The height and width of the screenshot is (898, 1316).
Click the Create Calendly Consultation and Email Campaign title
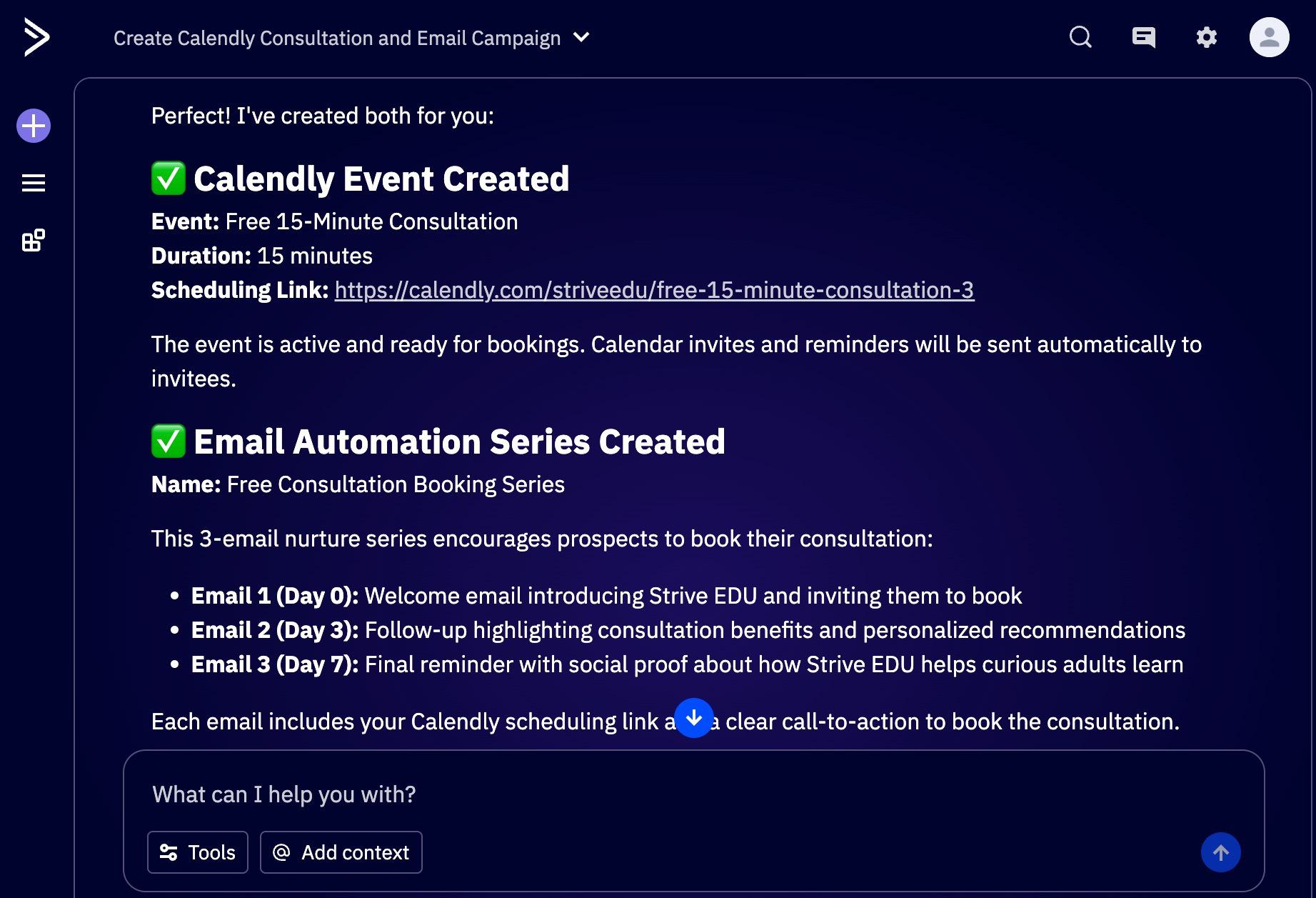tap(337, 38)
